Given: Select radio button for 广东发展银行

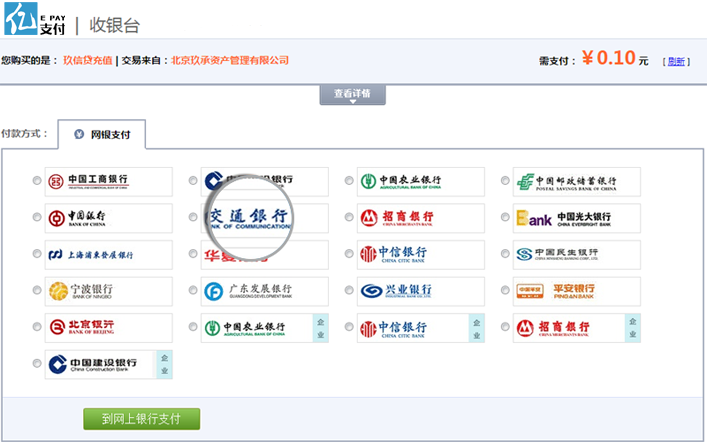Looking at the screenshot, I should coord(193,290).
